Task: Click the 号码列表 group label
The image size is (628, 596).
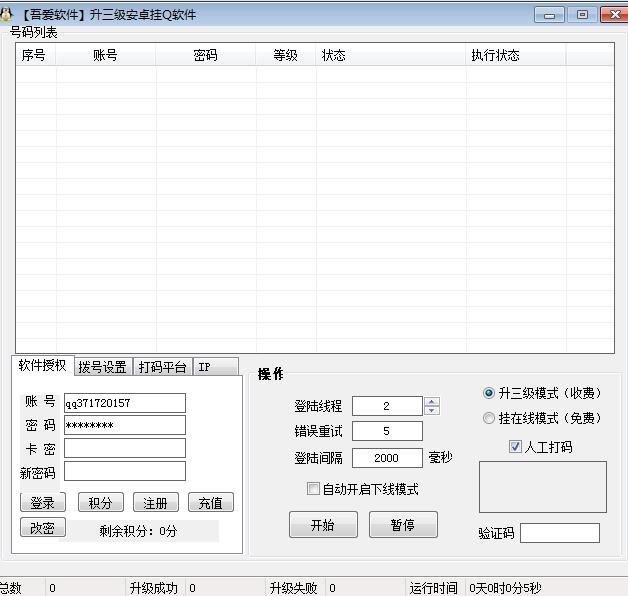Action: (x=34, y=32)
